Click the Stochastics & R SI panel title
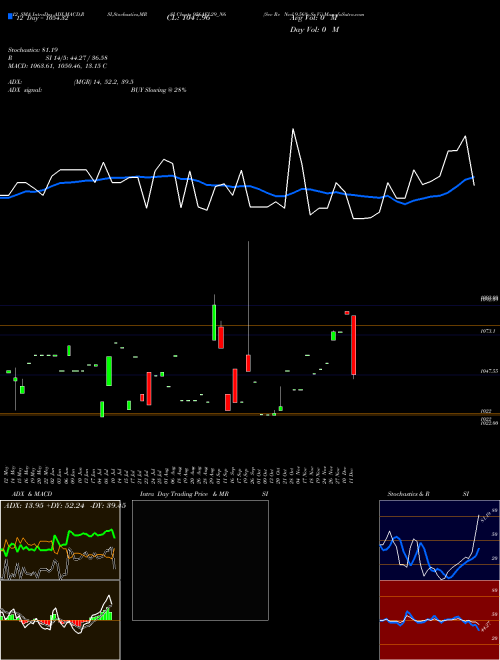 click(x=428, y=494)
